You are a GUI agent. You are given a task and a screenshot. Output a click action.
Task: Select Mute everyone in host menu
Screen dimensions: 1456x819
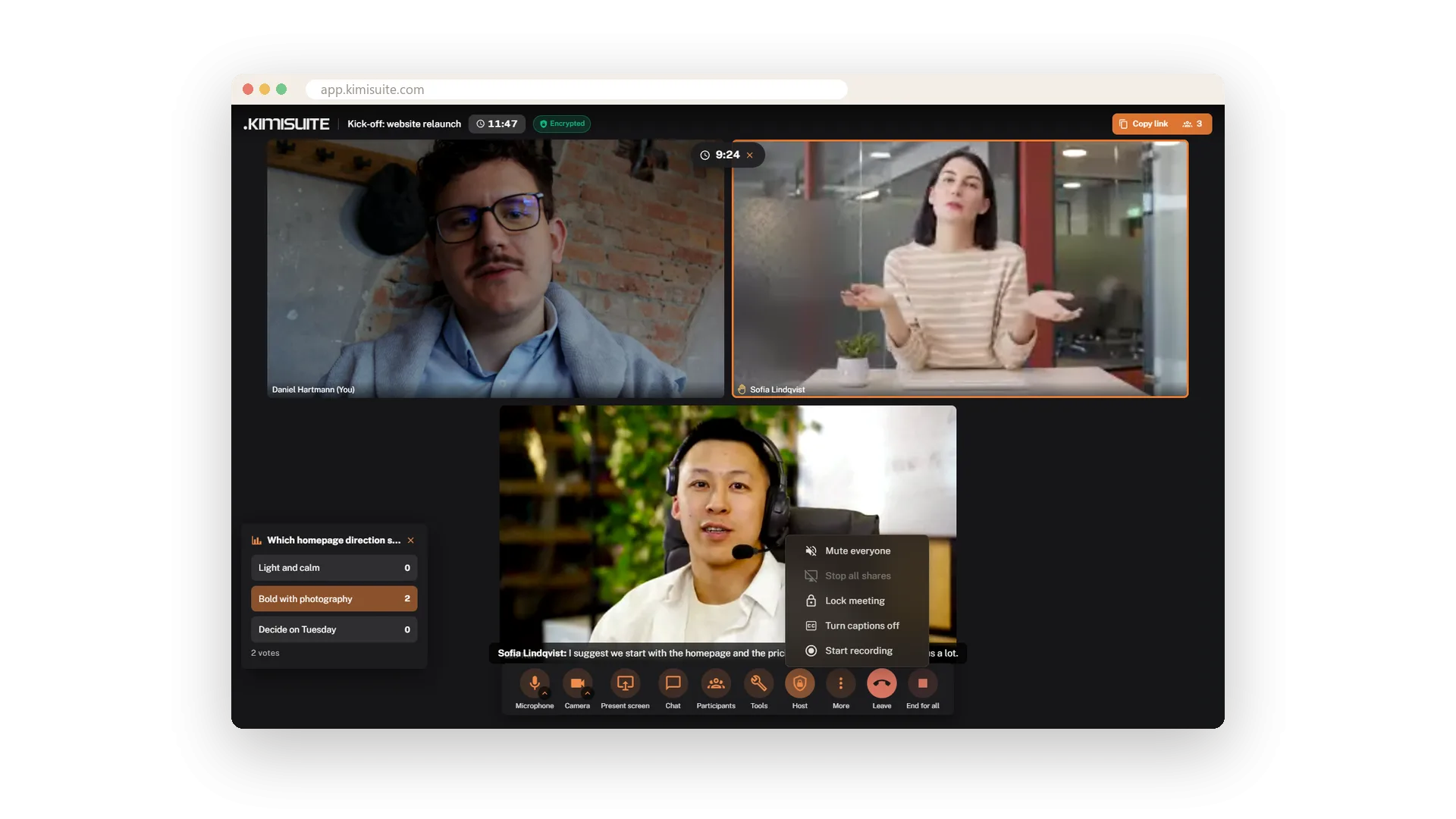[x=857, y=551]
